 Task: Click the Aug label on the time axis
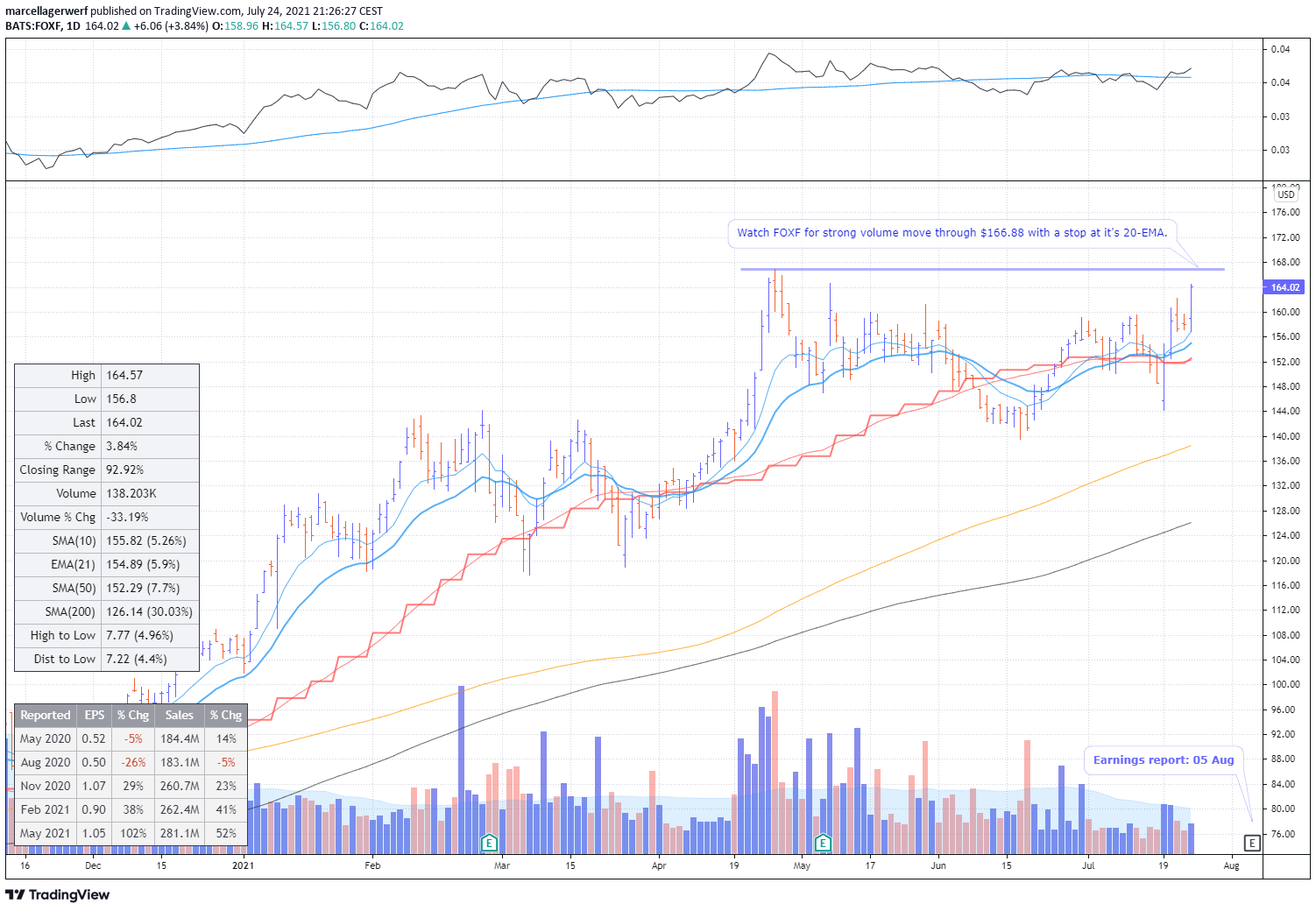tap(1231, 865)
